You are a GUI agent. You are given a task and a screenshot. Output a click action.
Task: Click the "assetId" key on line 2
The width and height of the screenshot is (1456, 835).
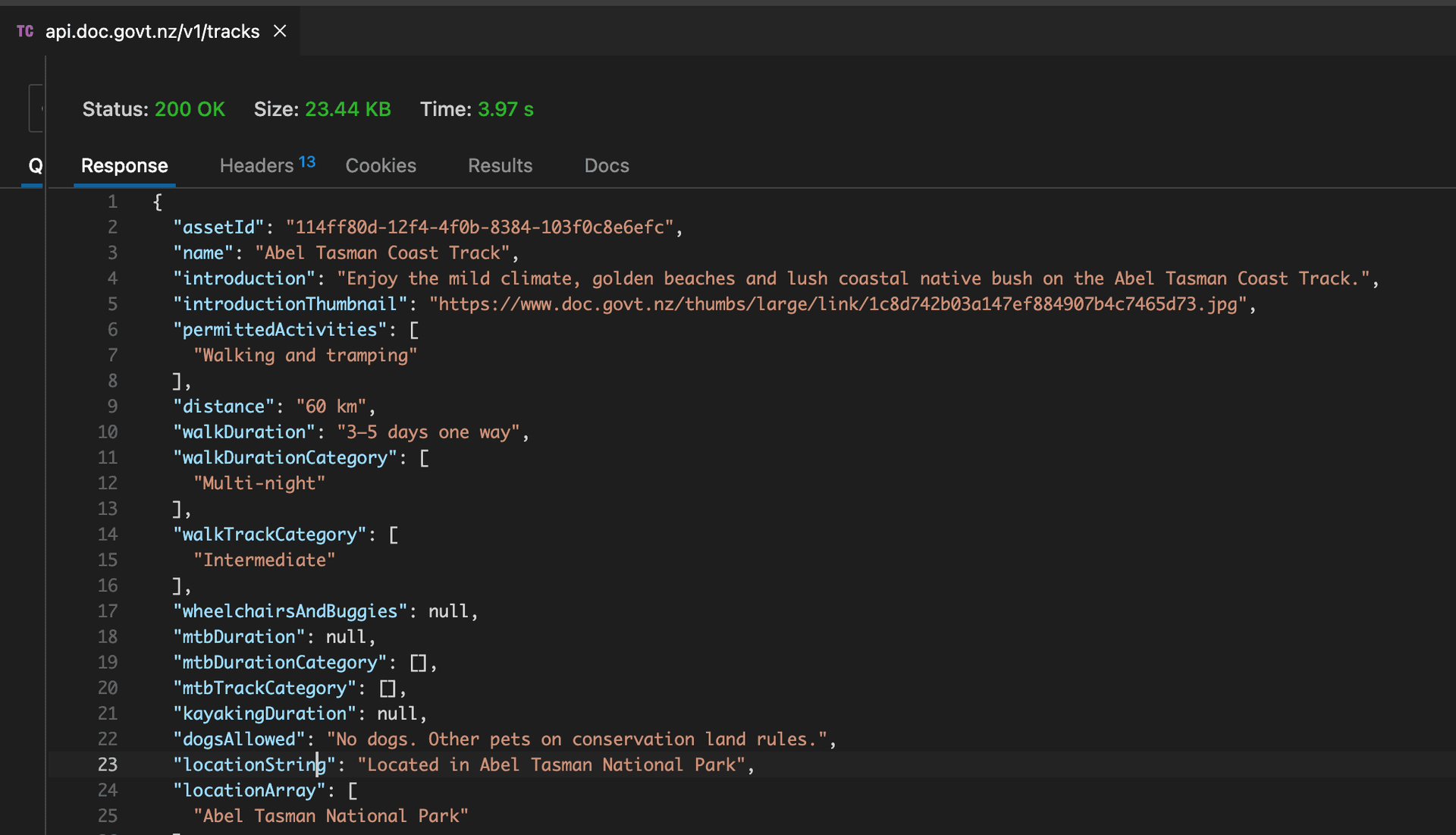coord(218,227)
